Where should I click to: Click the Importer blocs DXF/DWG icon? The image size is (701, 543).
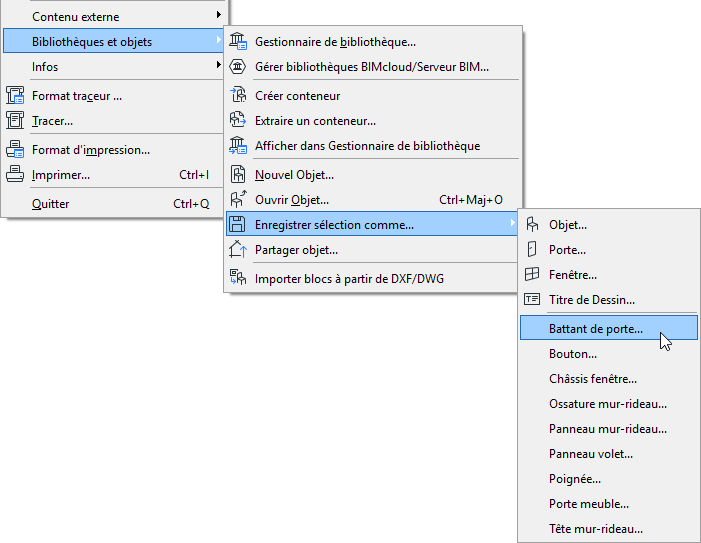pos(238,278)
